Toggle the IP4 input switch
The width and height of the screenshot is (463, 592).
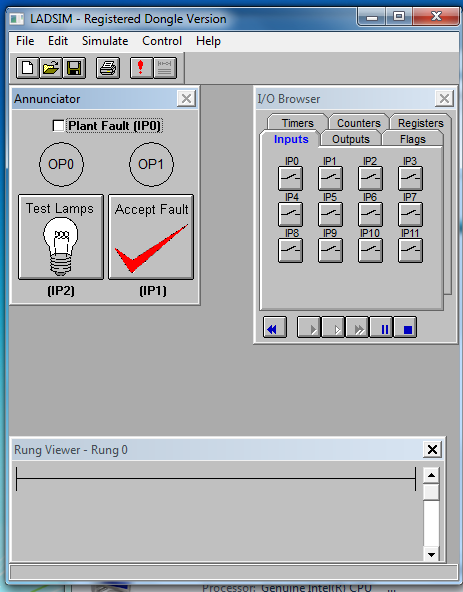pos(290,214)
